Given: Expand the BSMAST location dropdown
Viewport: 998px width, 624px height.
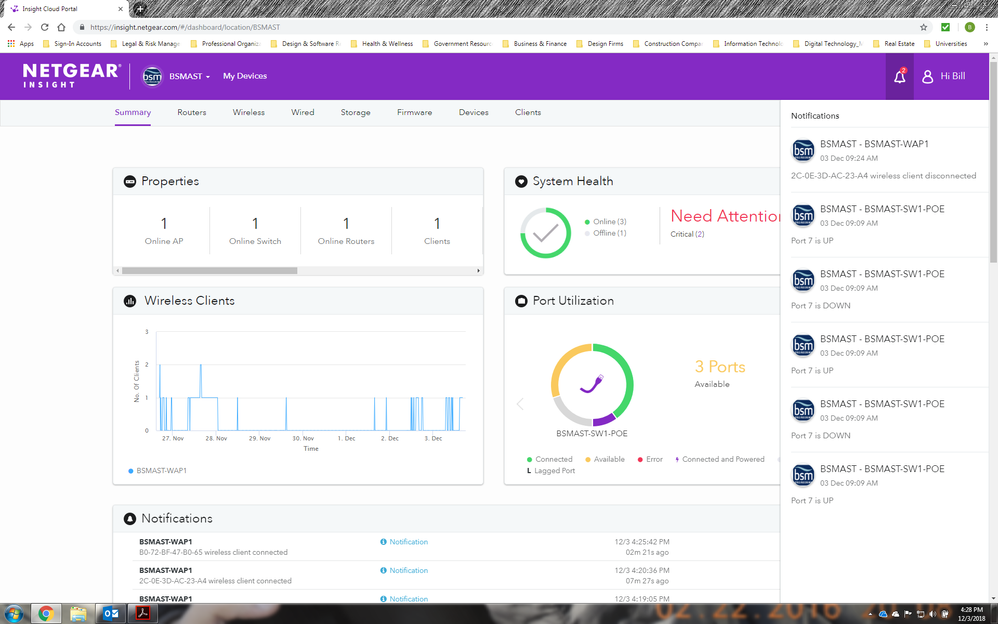Looking at the screenshot, I should coord(189,76).
